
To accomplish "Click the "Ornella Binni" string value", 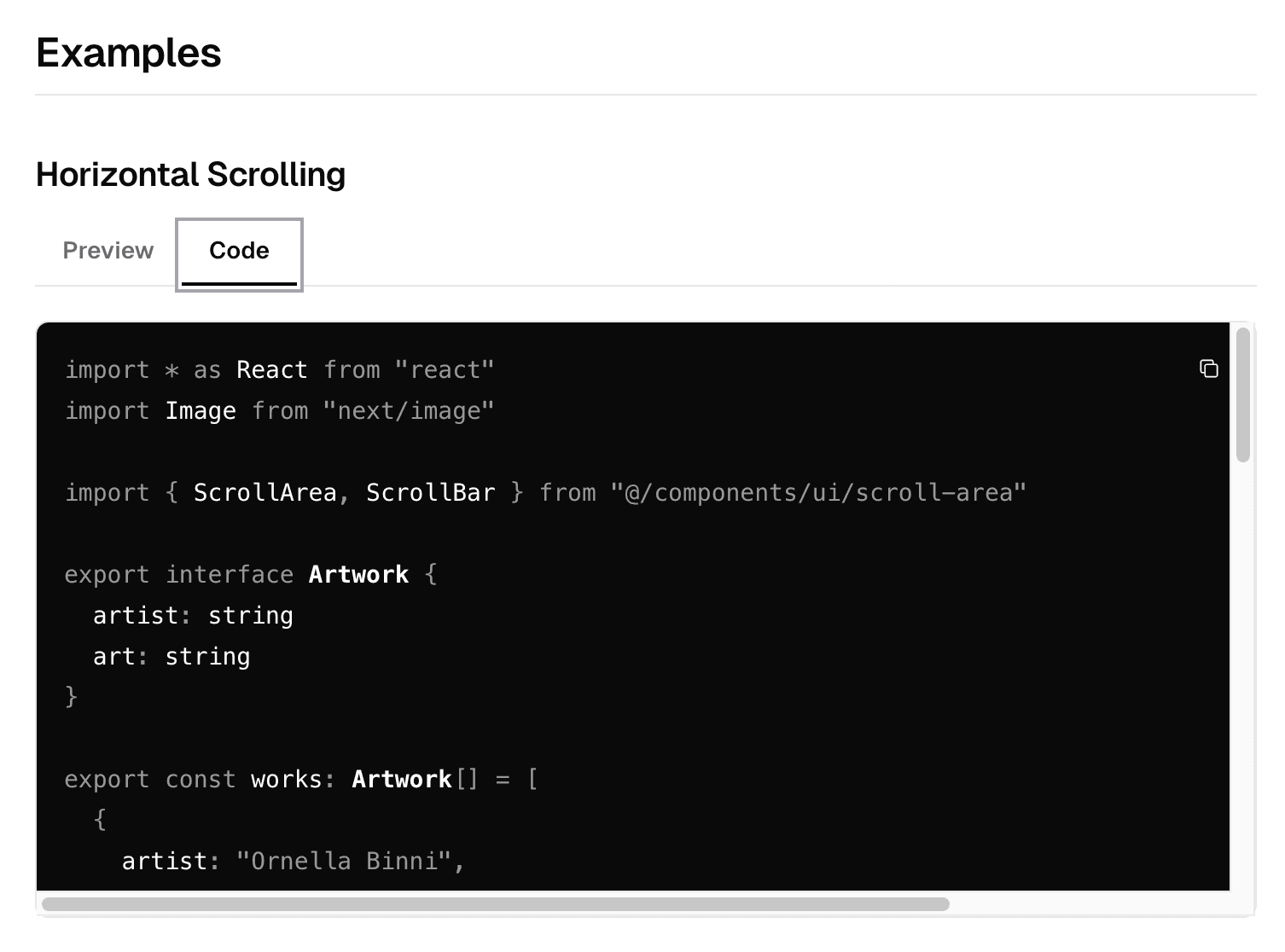I will click(344, 862).
